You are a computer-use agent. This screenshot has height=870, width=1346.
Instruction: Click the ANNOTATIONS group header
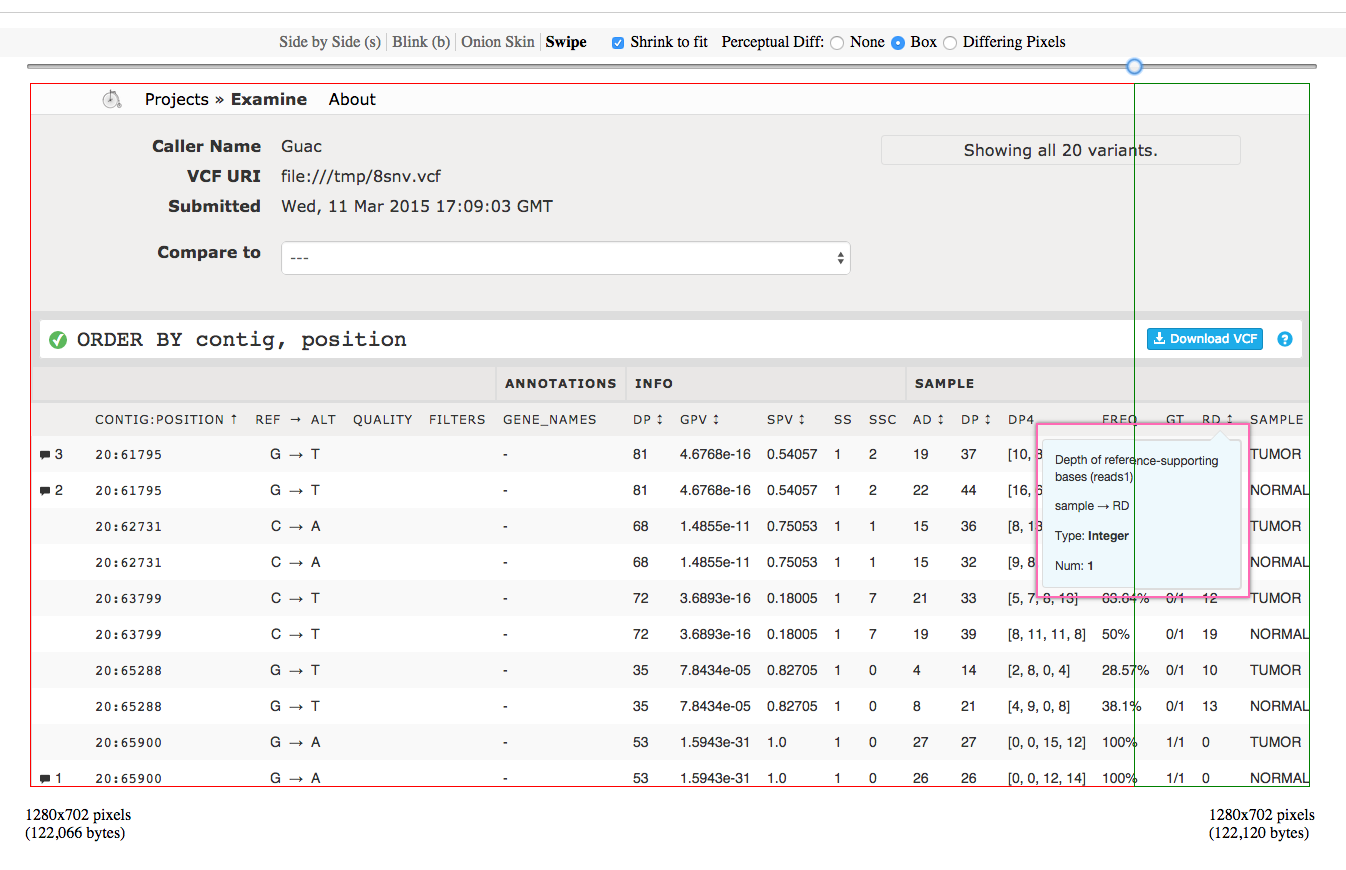pos(561,383)
